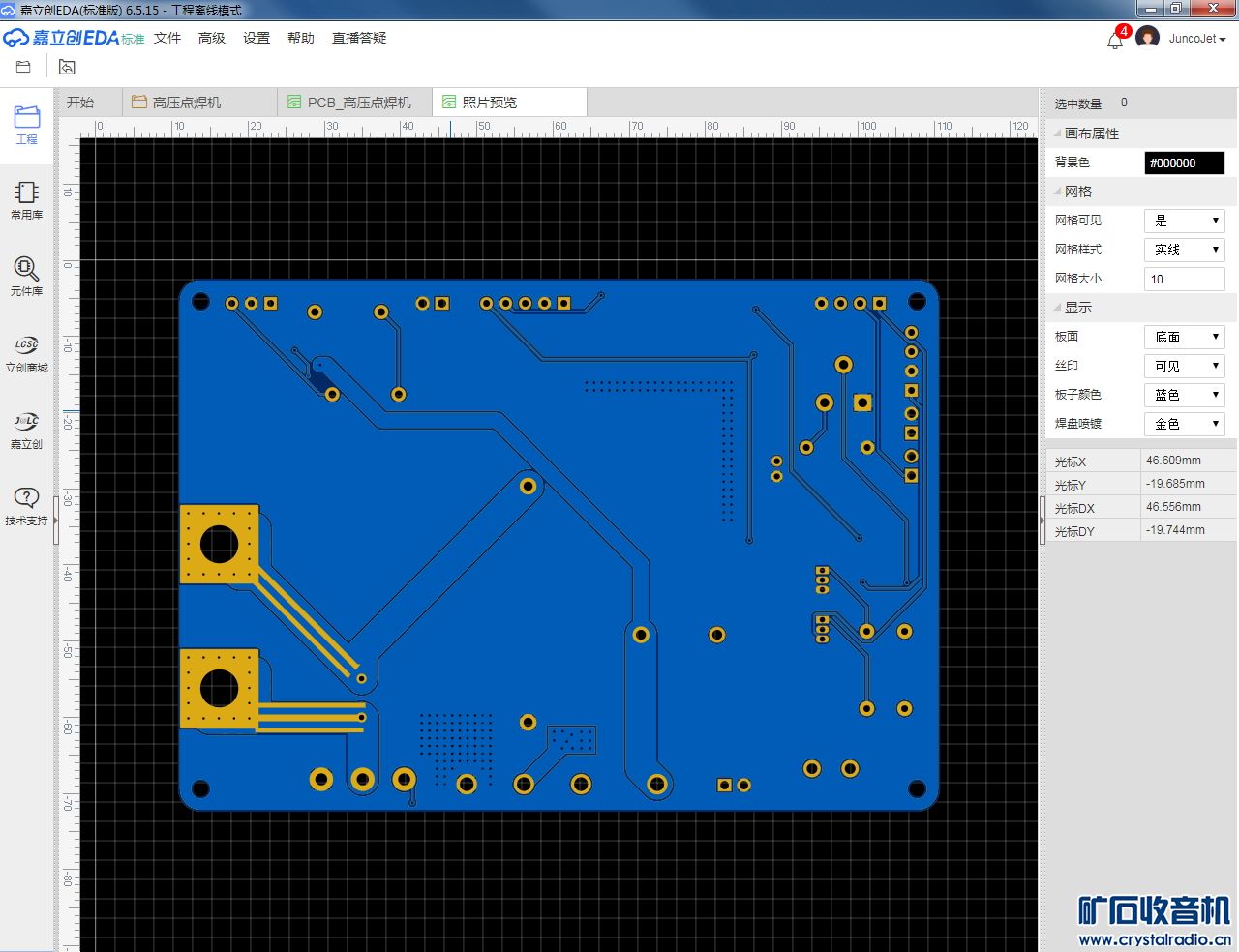This screenshot has width=1239, height=952.
Task: Click the 直播答疑 live Q&A link
Action: point(359,38)
